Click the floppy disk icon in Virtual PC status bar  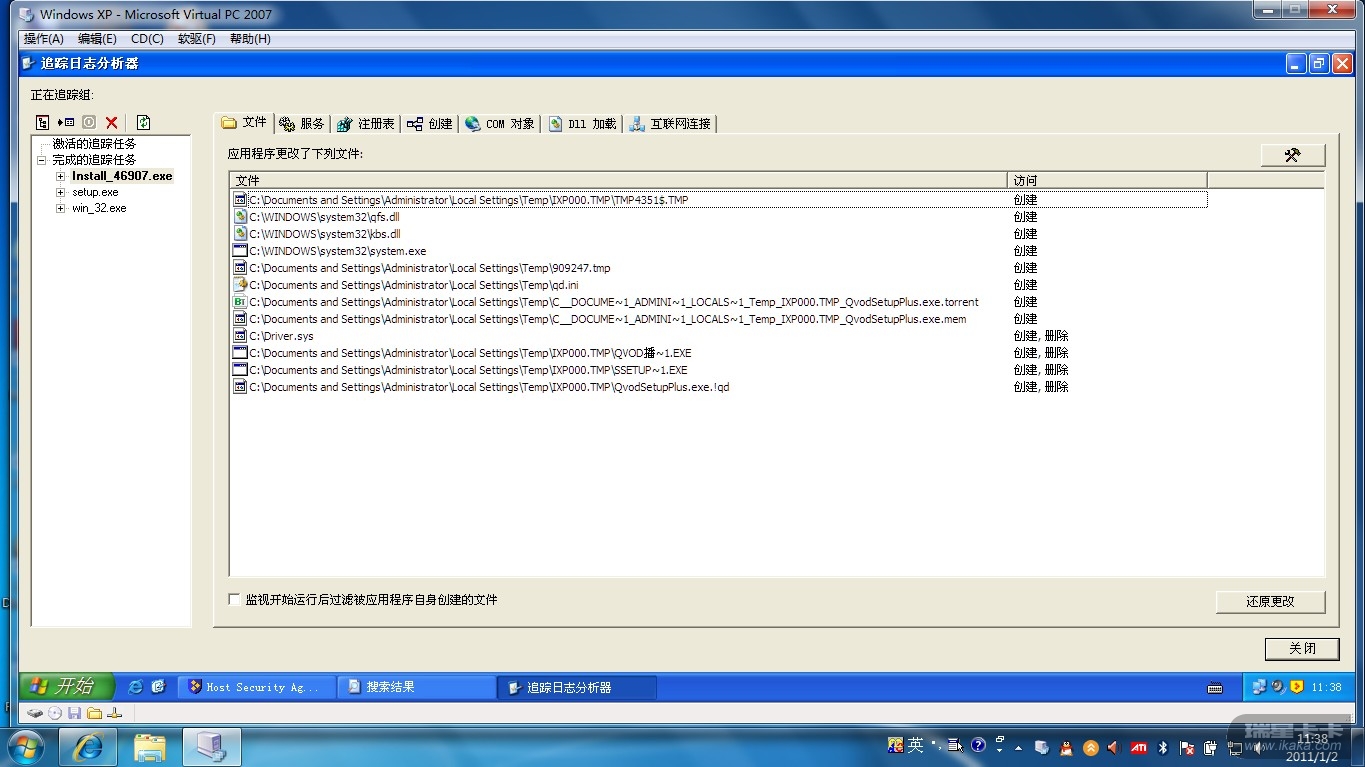[x=74, y=713]
